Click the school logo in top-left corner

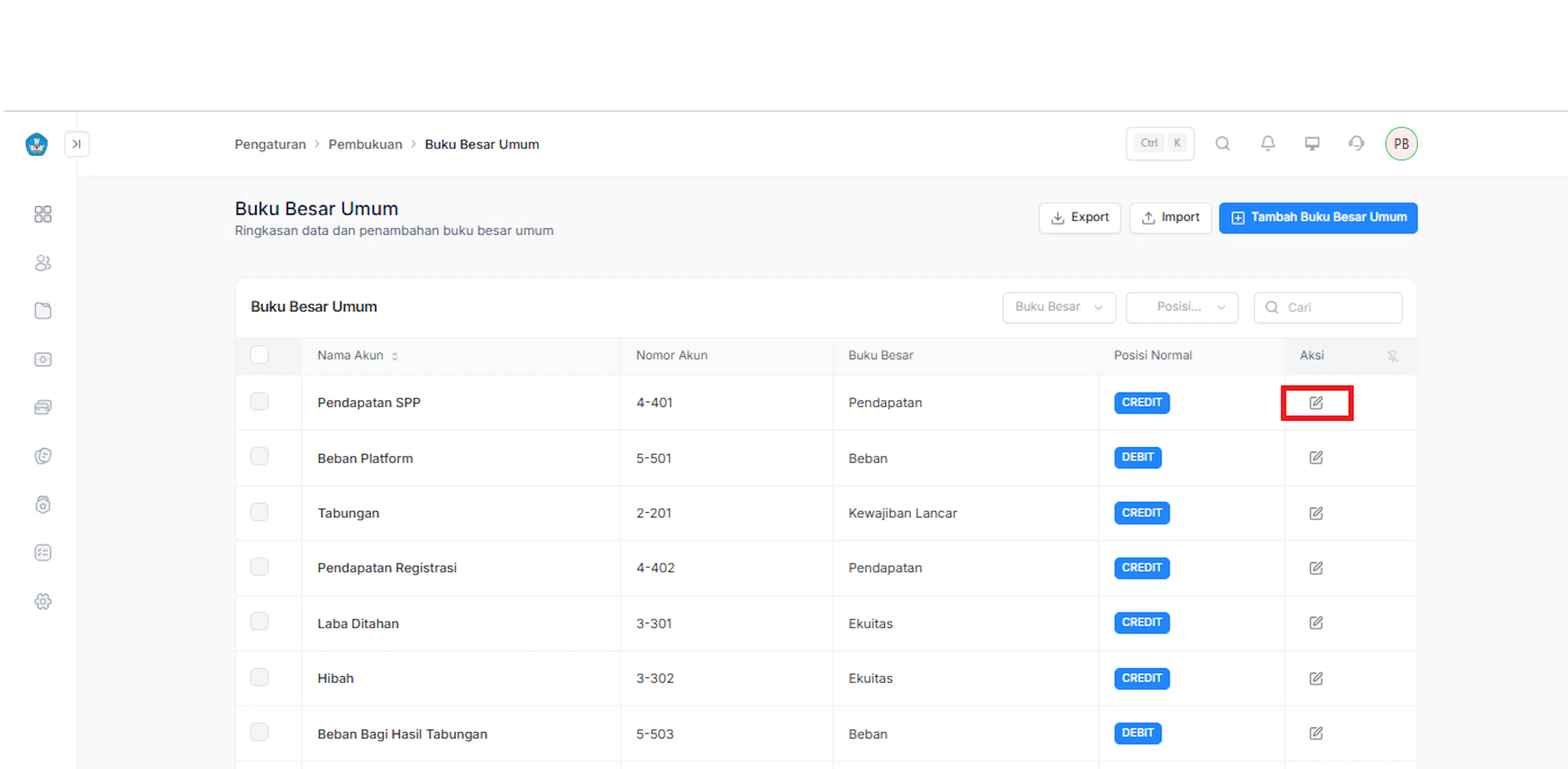coord(36,144)
